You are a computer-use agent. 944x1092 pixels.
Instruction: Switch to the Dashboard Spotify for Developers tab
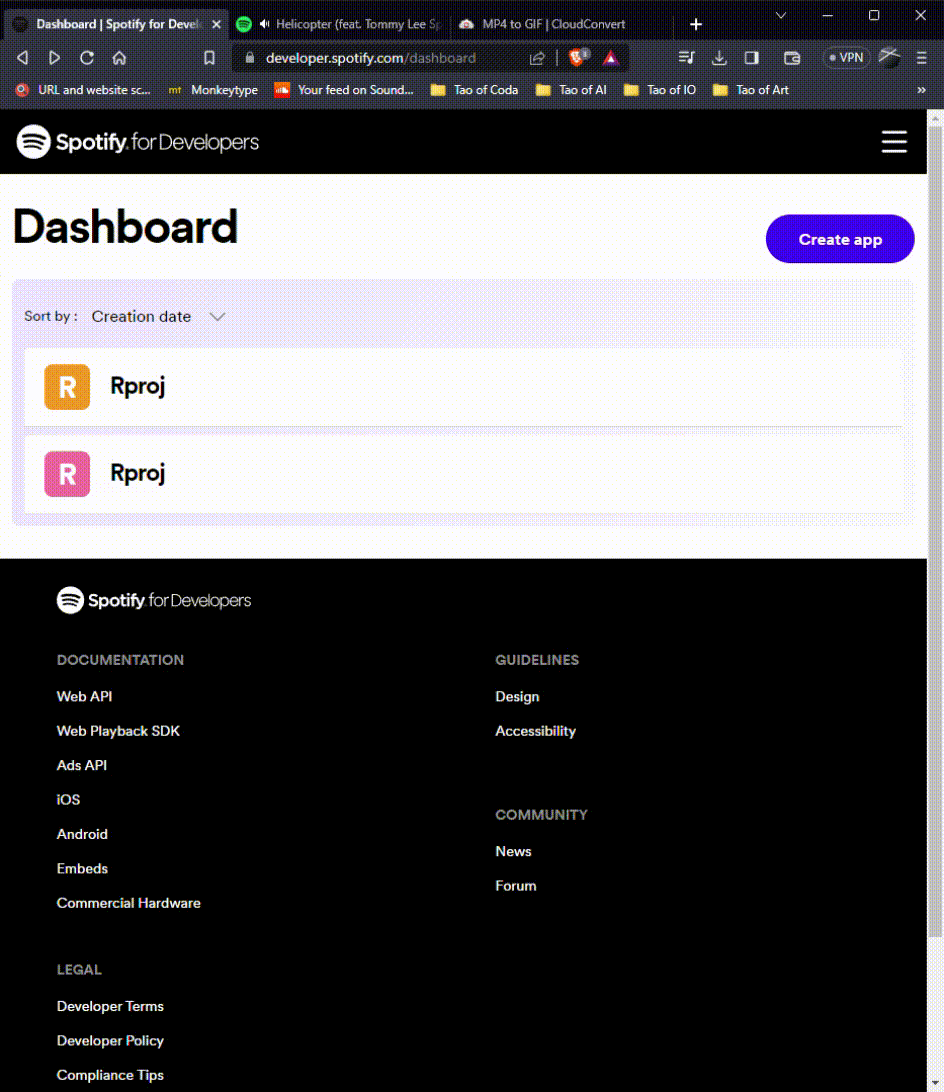pos(116,24)
